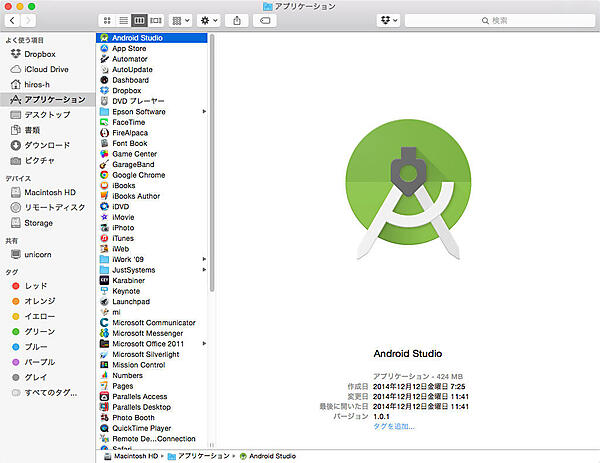Select FaceTime from the application list
This screenshot has width=600, height=463.
128,122
